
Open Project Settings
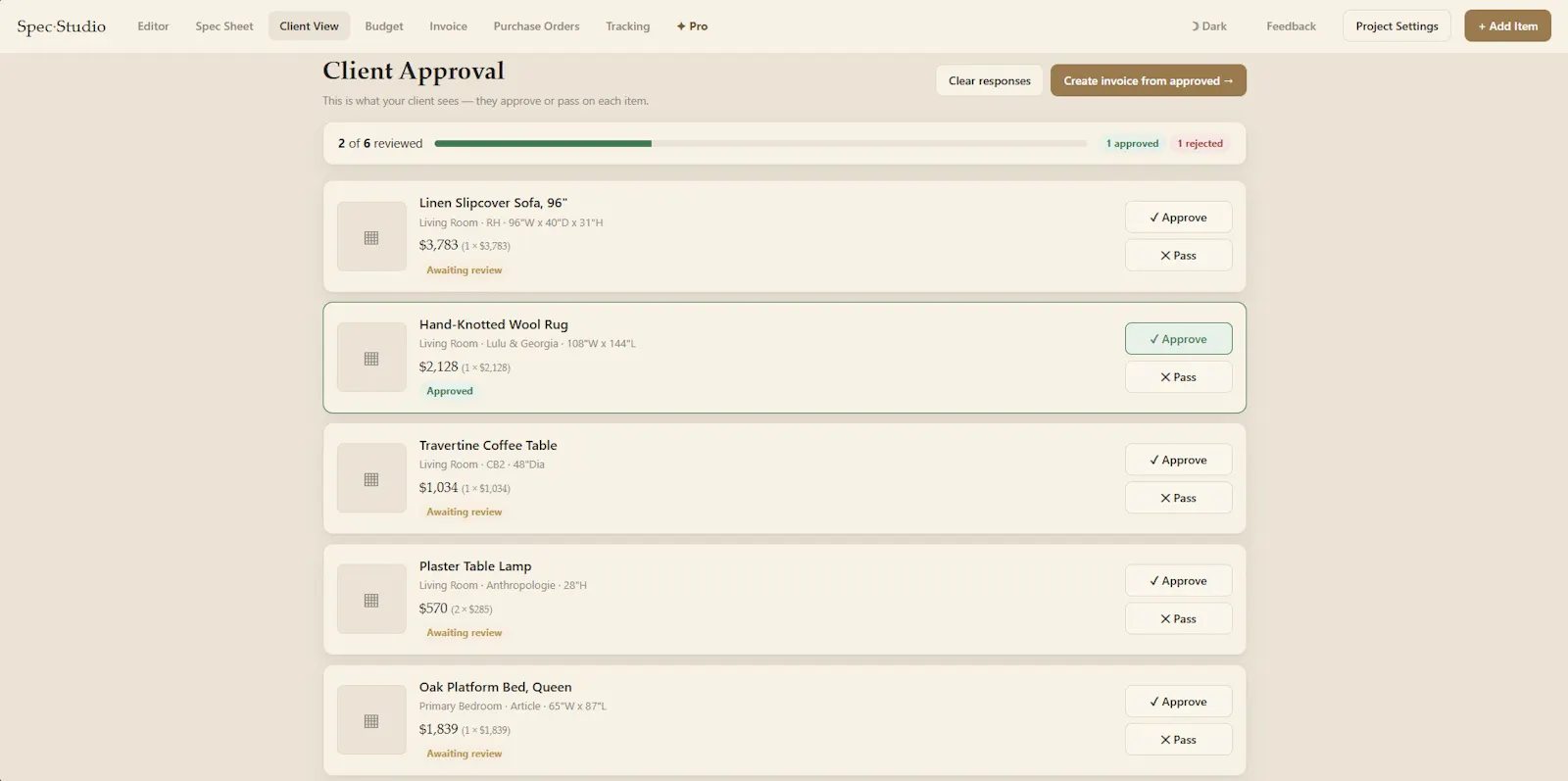pos(1396,26)
